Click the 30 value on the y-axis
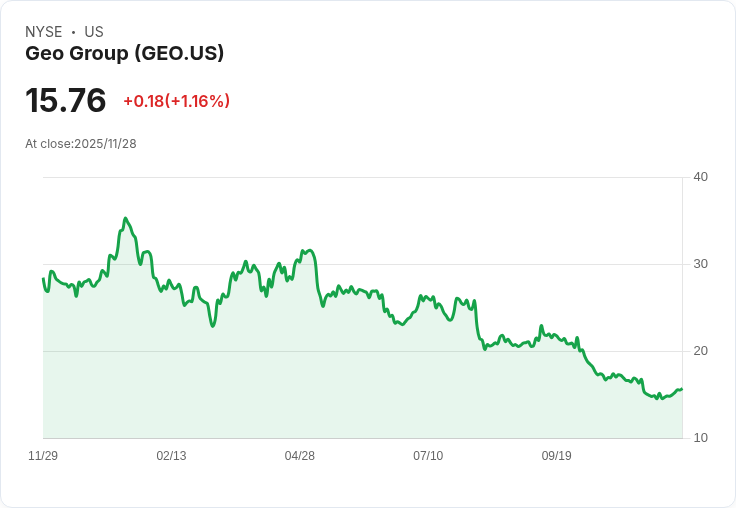 point(701,264)
